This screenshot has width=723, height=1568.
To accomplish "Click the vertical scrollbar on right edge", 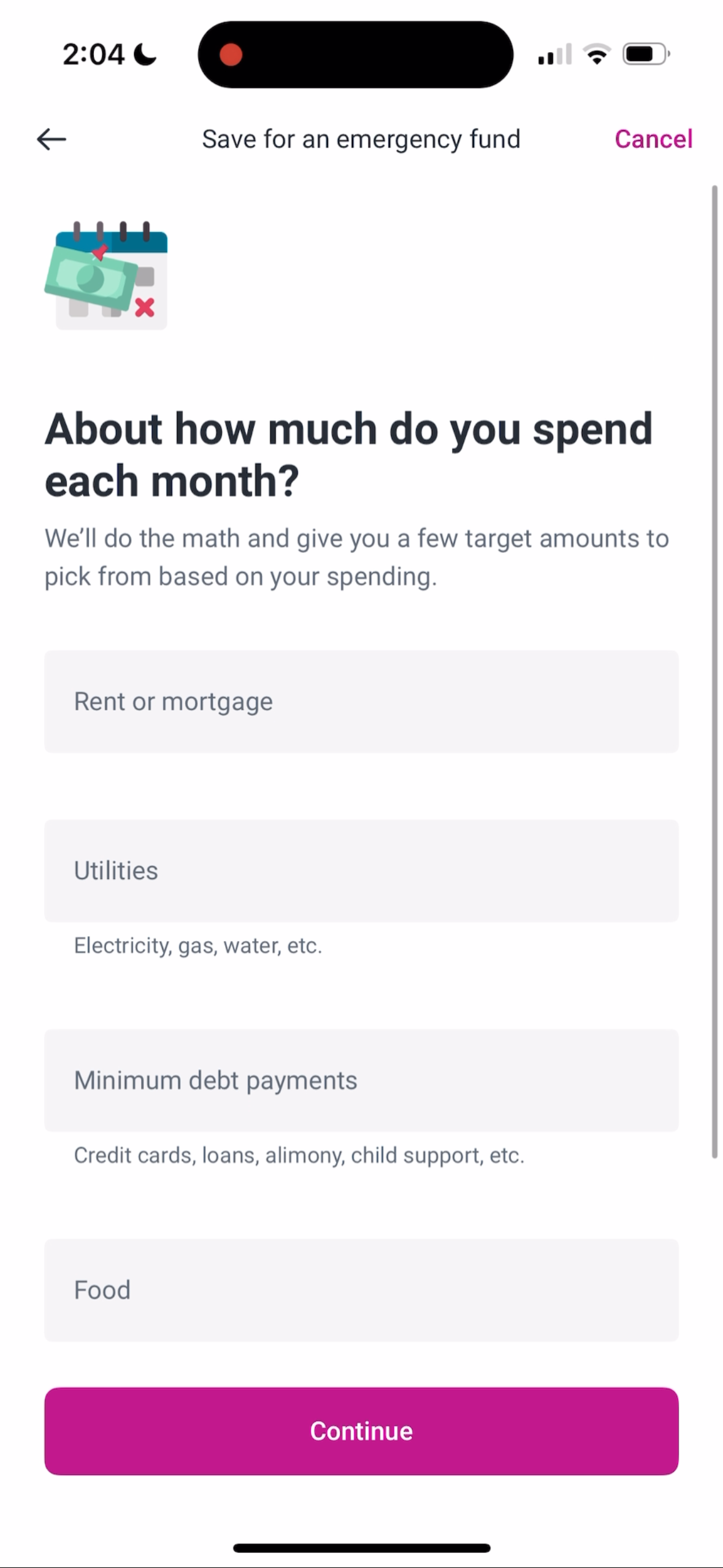I will click(714, 672).
